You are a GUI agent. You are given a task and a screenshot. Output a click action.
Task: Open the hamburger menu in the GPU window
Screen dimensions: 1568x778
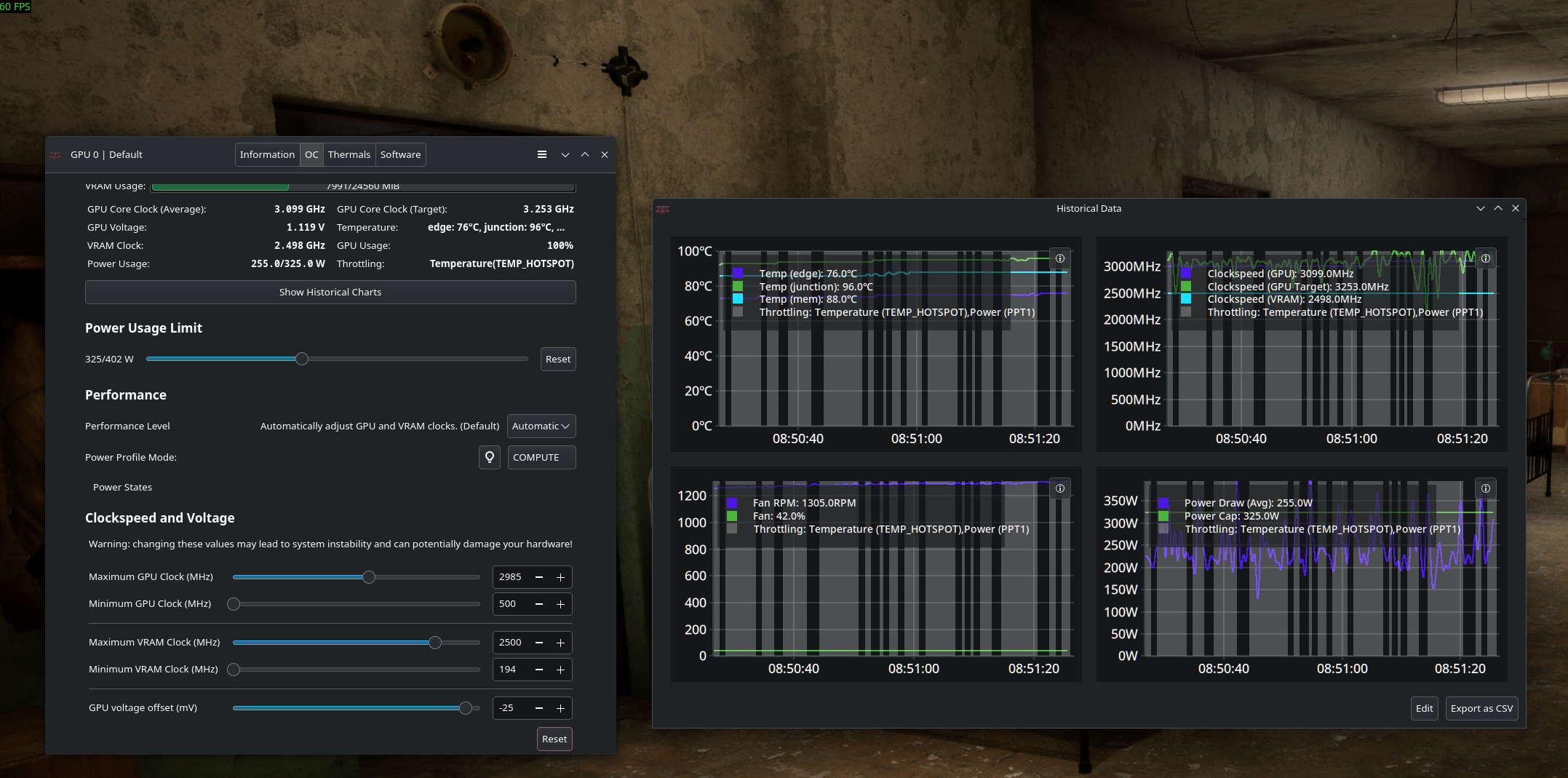(x=542, y=154)
